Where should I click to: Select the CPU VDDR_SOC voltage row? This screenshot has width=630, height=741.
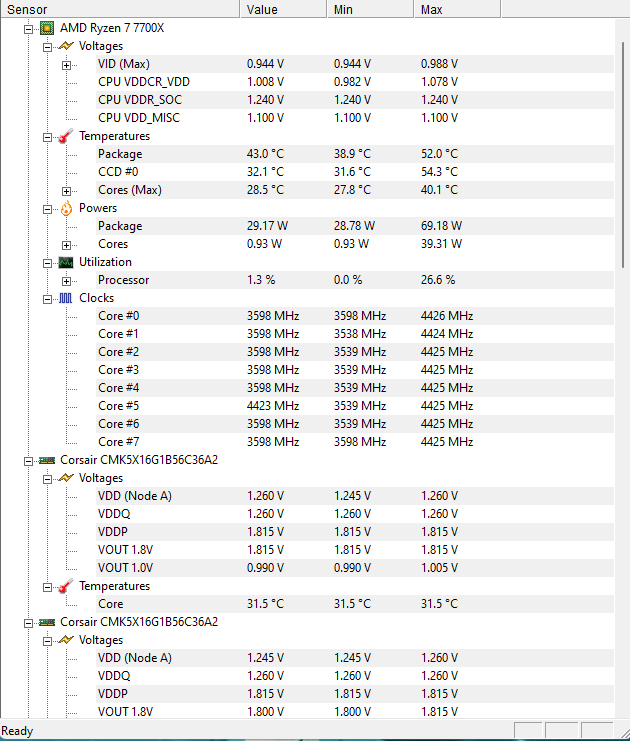tap(354, 100)
